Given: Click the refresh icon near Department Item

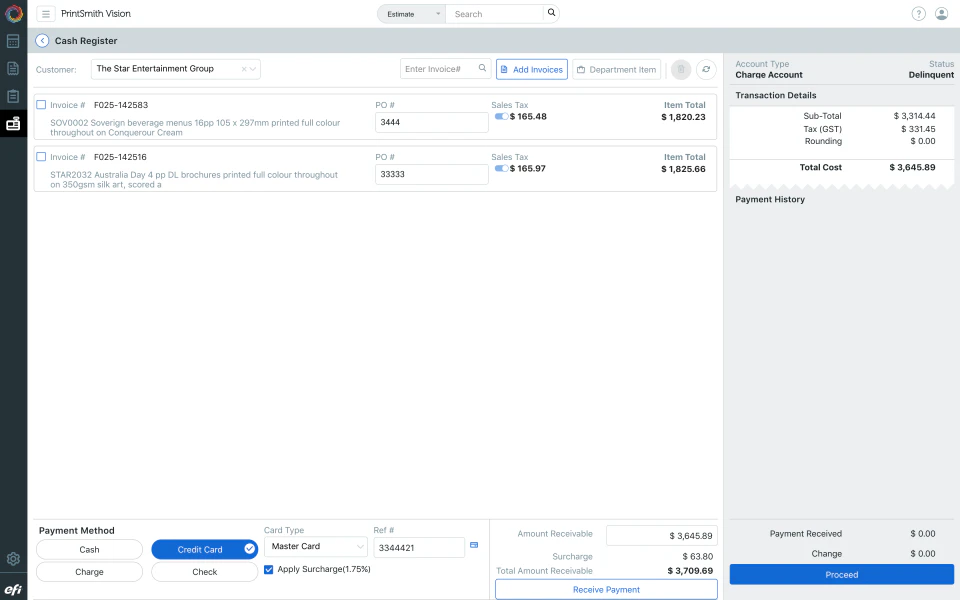Looking at the screenshot, I should (x=706, y=69).
